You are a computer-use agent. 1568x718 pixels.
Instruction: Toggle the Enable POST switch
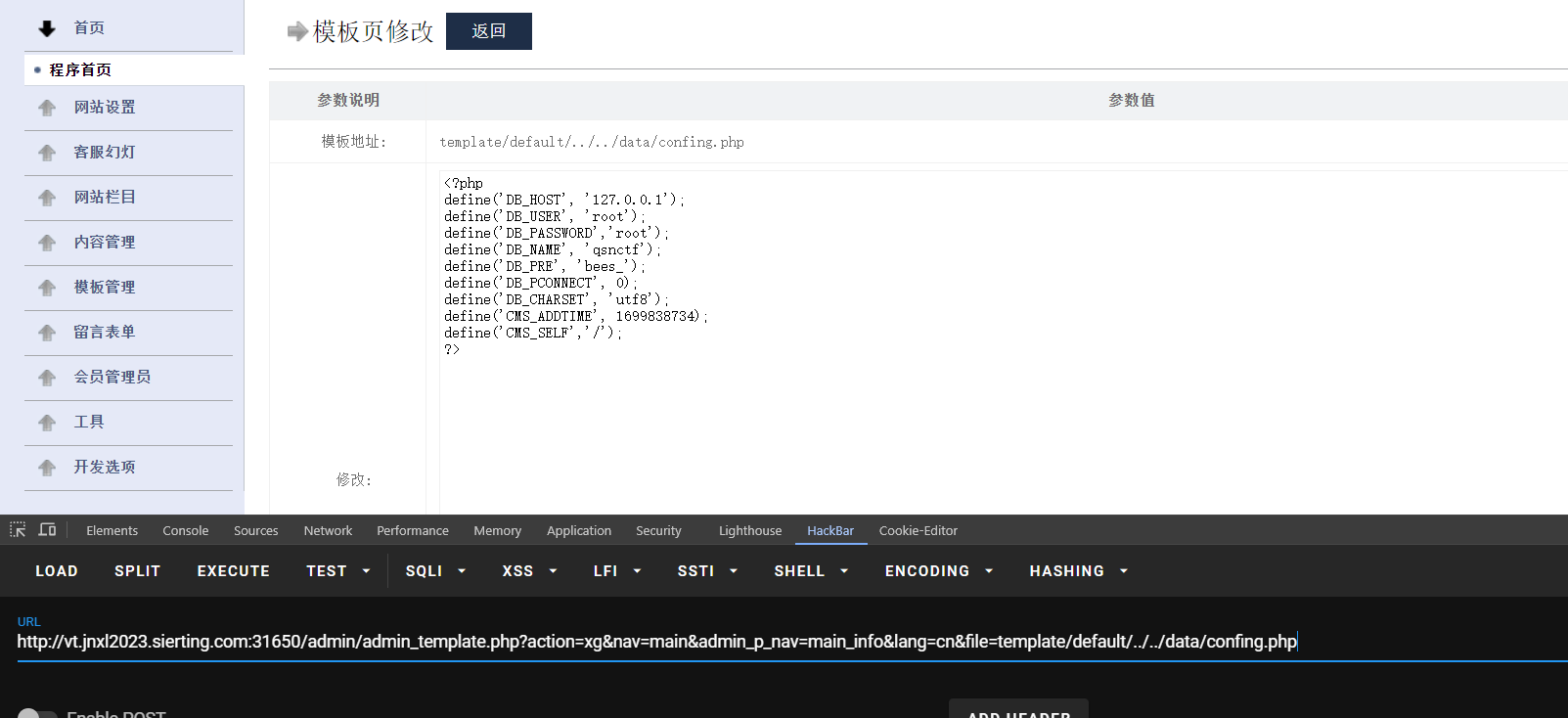coord(37,714)
